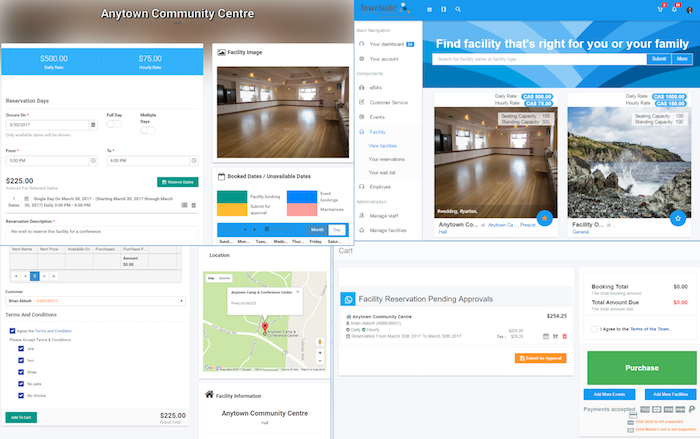Open Your wait list submenu item
700x439 pixels.
(x=382, y=172)
